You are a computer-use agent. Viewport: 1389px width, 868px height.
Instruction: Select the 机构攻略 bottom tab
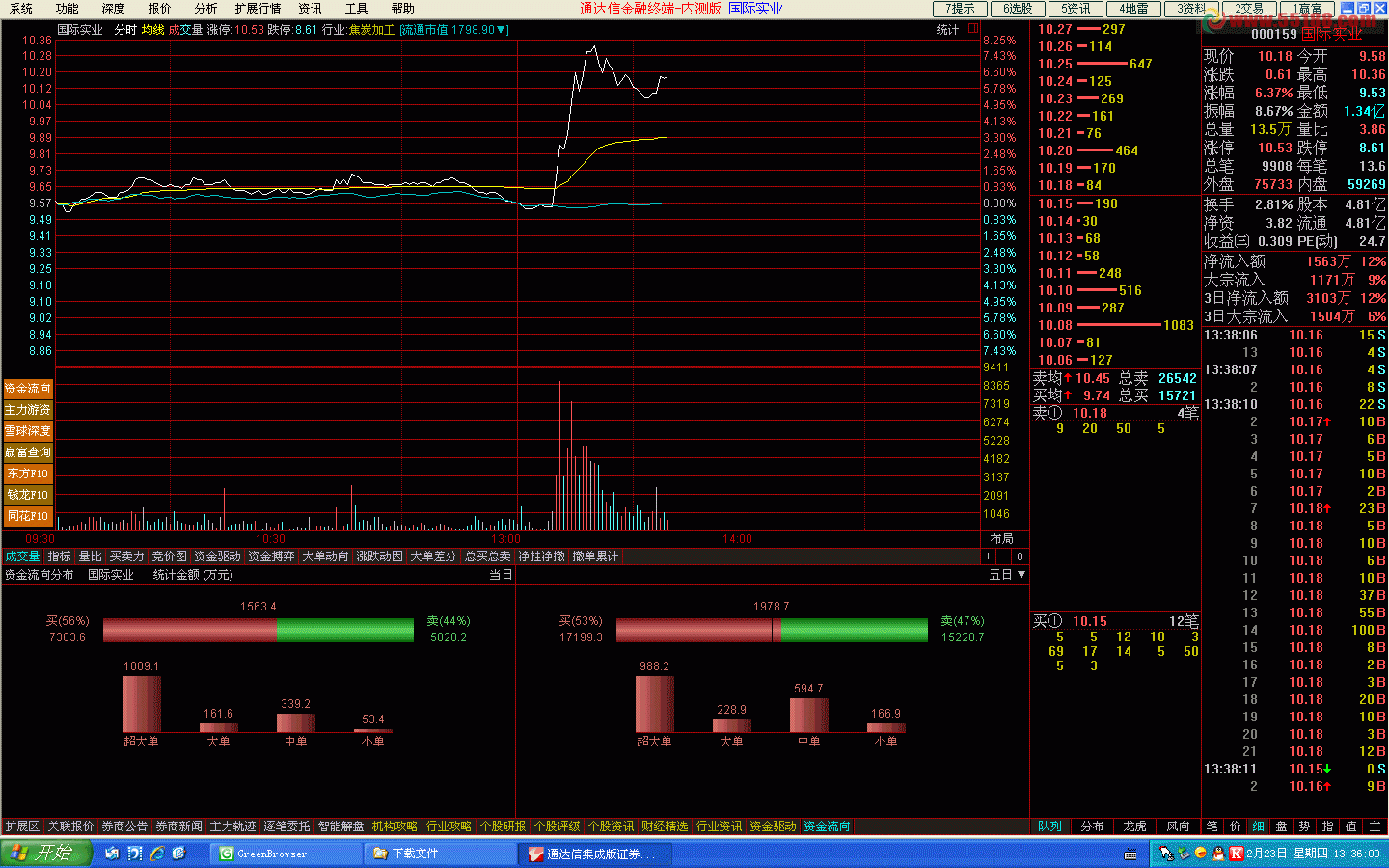(395, 827)
